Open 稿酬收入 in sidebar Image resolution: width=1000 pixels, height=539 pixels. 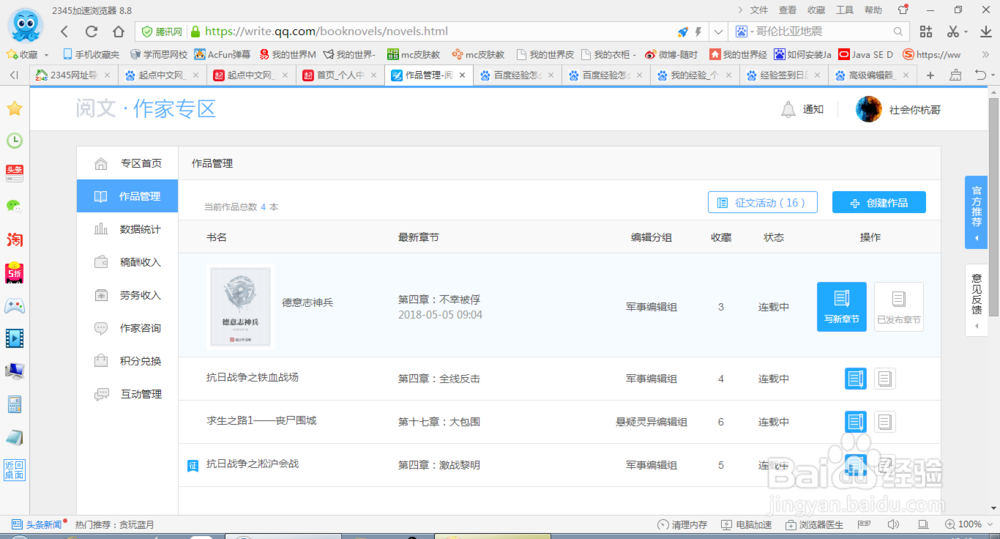(x=128, y=262)
